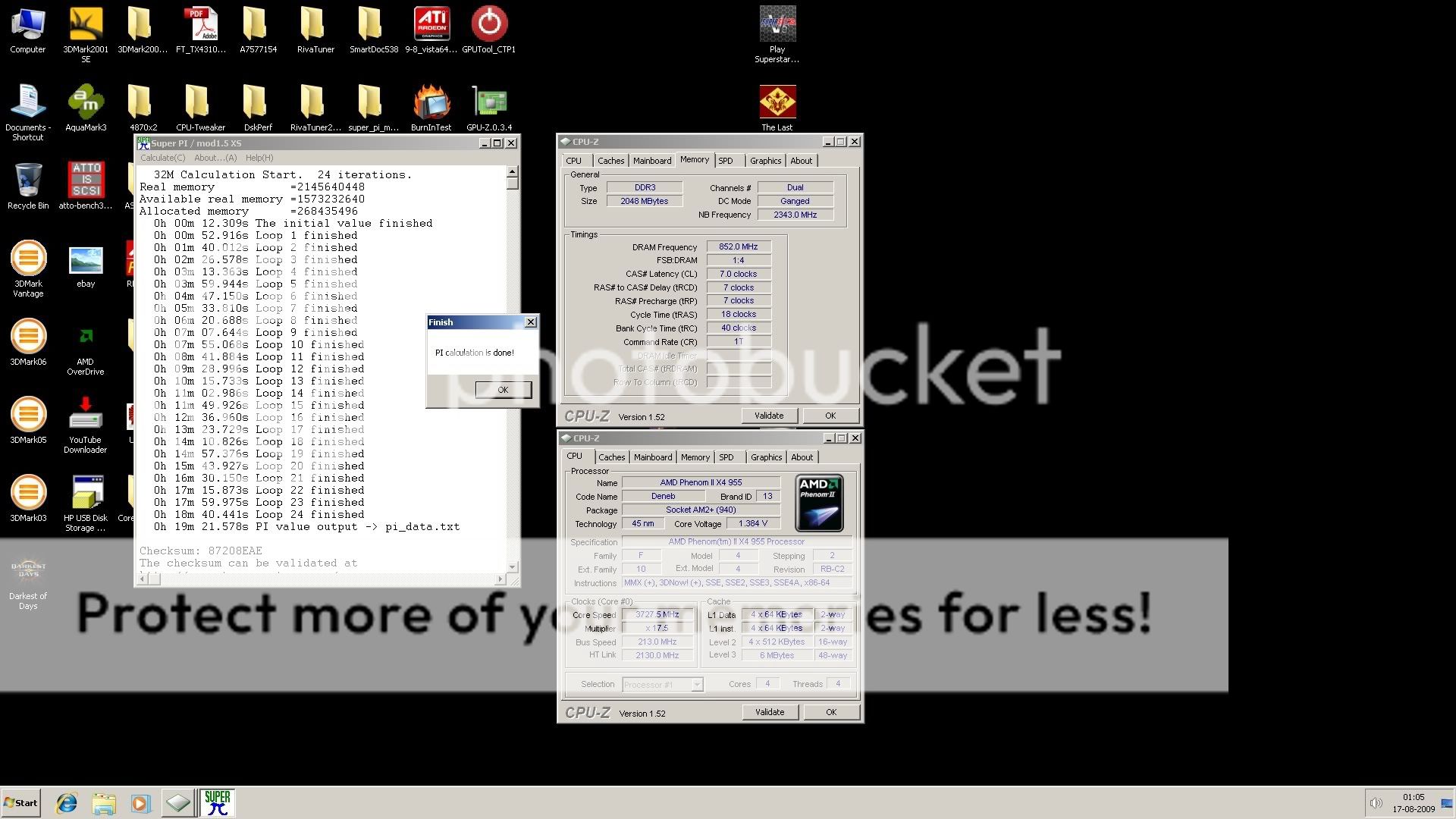This screenshot has width=1456, height=819.
Task: Click Super PI vertical scrollbar down arrow
Action: coord(513,567)
